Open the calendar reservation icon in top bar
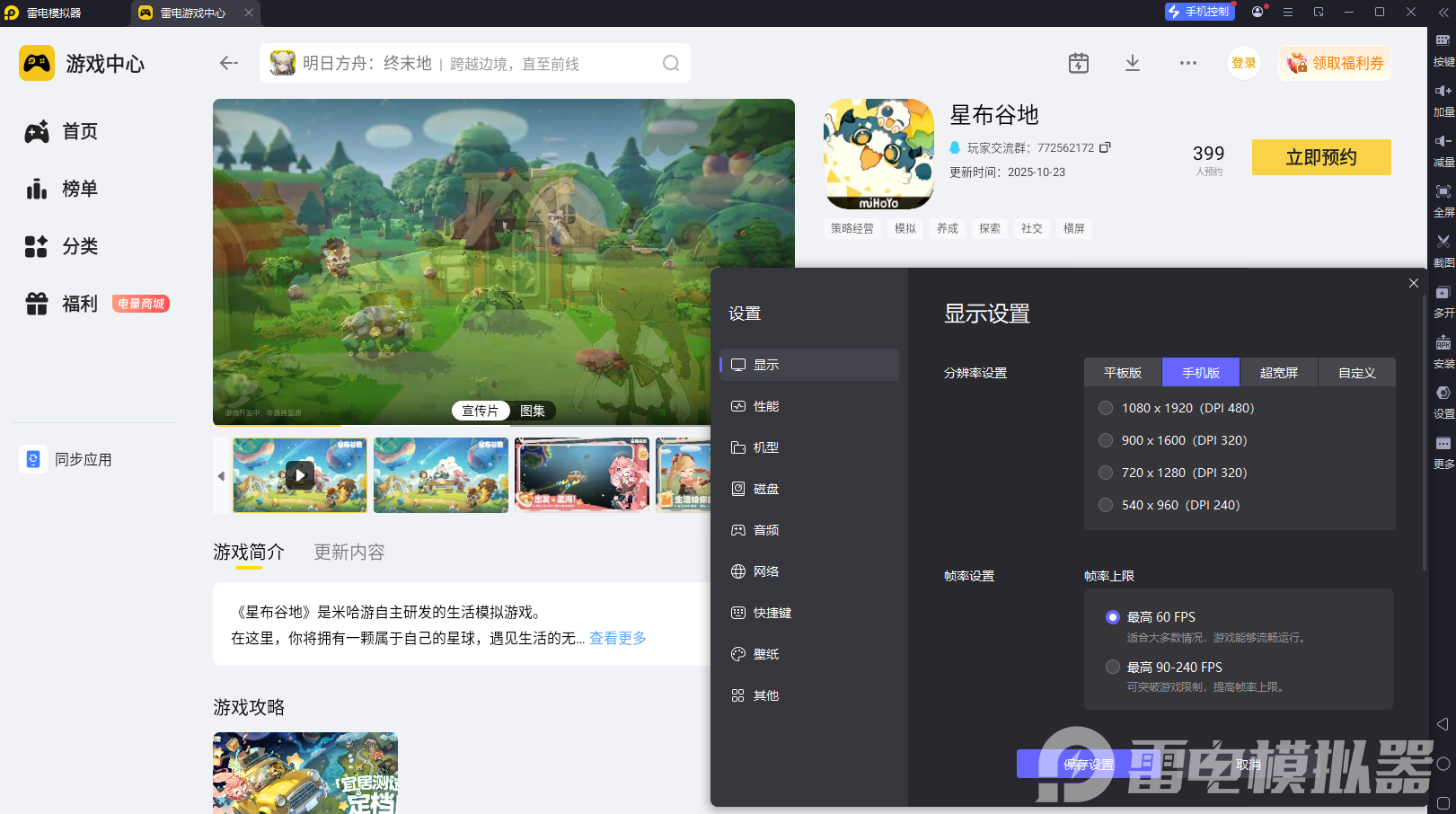 pos(1079,63)
